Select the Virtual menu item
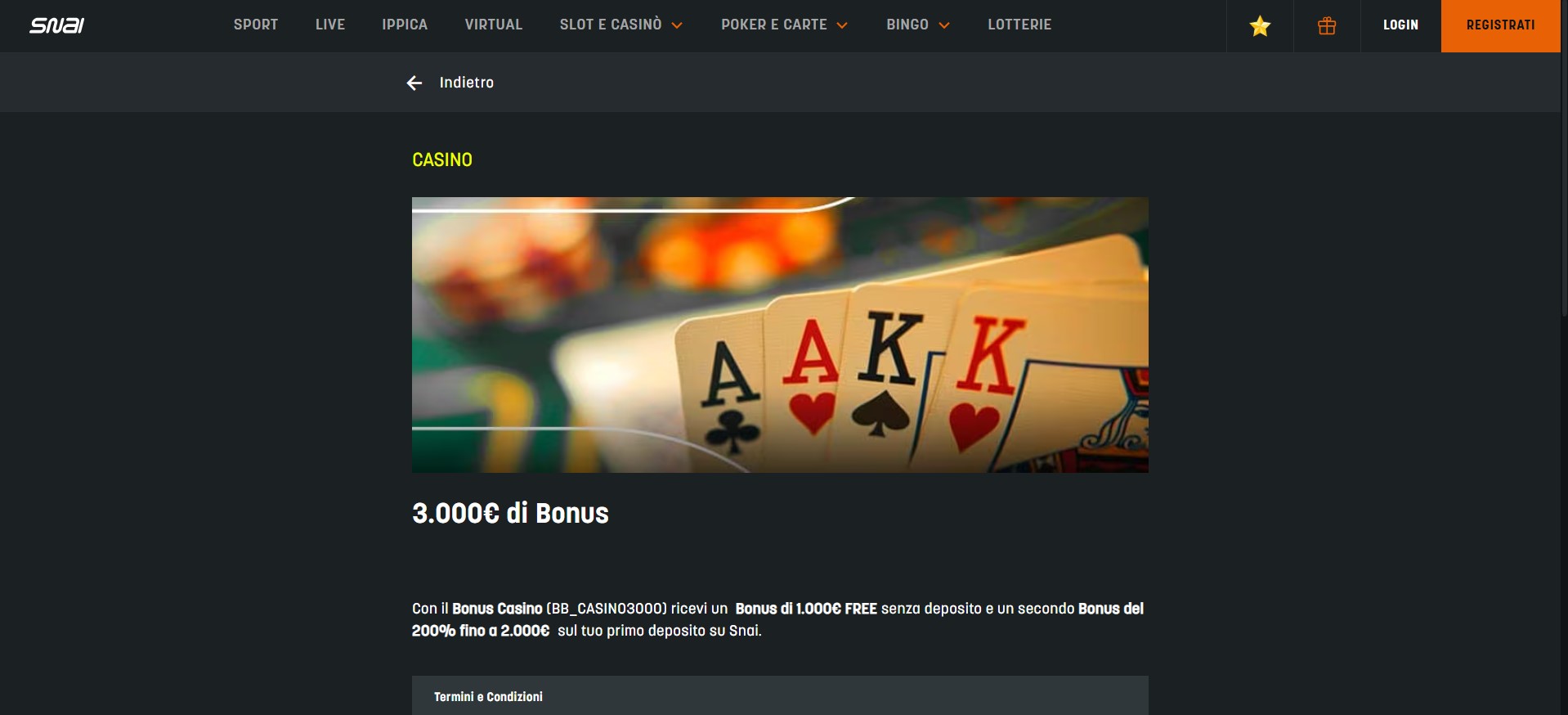The height and width of the screenshot is (715, 1568). [494, 25]
